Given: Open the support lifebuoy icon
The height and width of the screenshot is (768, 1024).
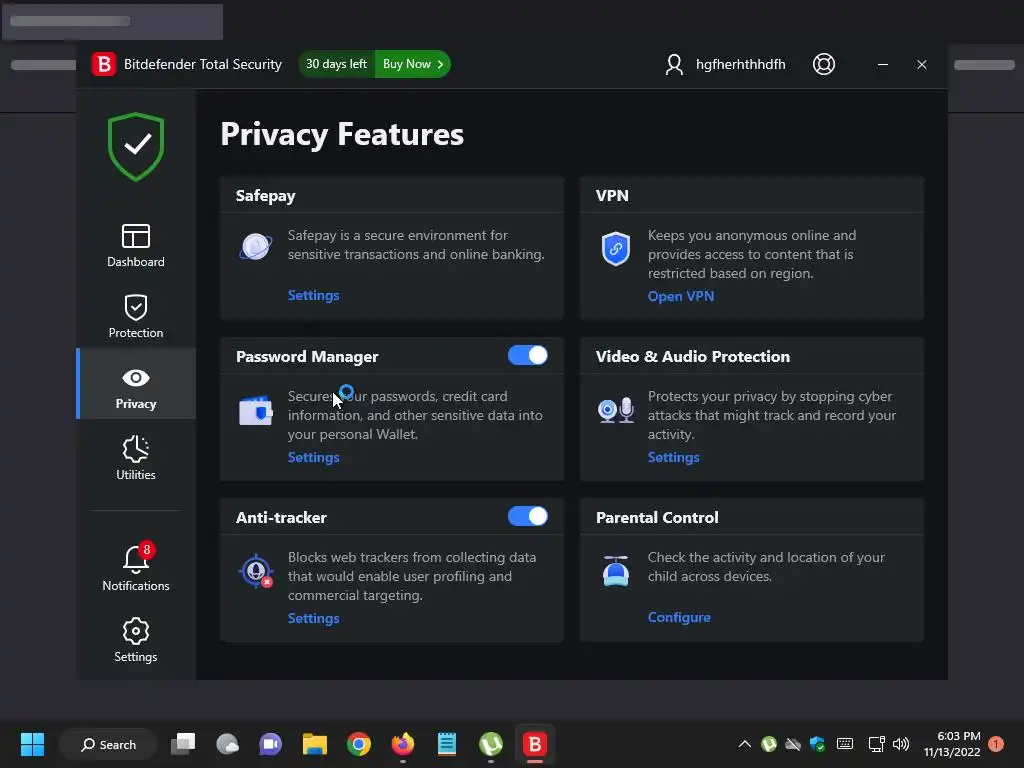Looking at the screenshot, I should pyautogui.click(x=824, y=64).
